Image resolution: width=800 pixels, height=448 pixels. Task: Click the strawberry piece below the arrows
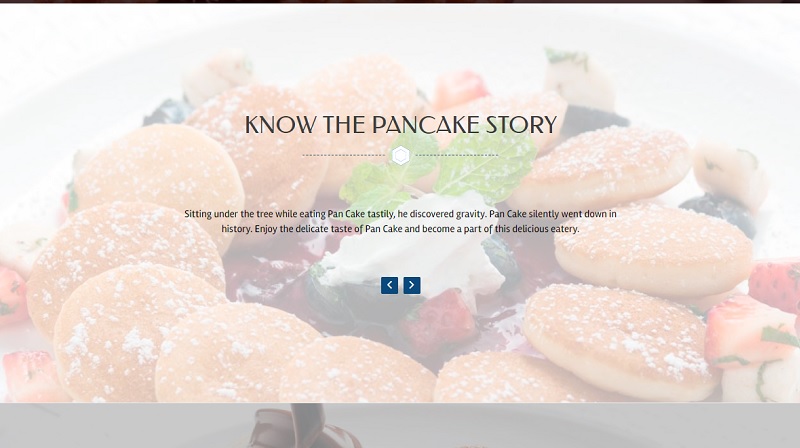click(439, 320)
